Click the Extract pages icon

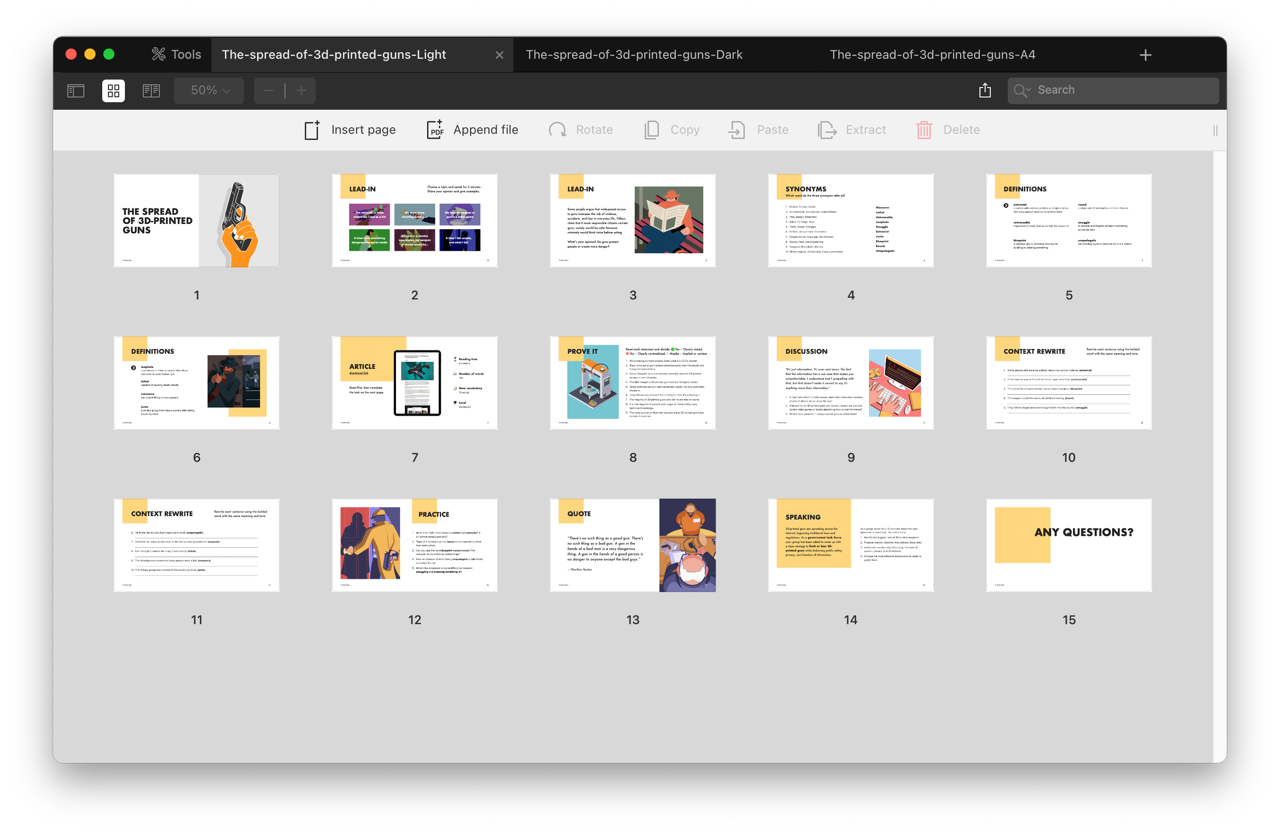(827, 130)
